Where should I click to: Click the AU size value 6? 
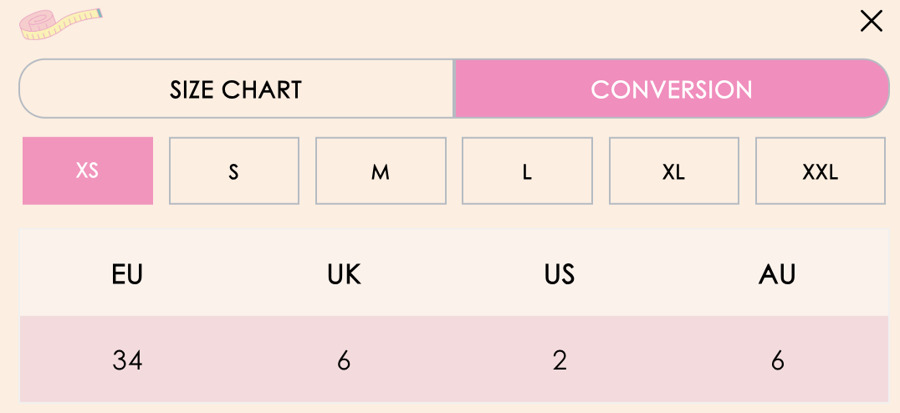(777, 360)
